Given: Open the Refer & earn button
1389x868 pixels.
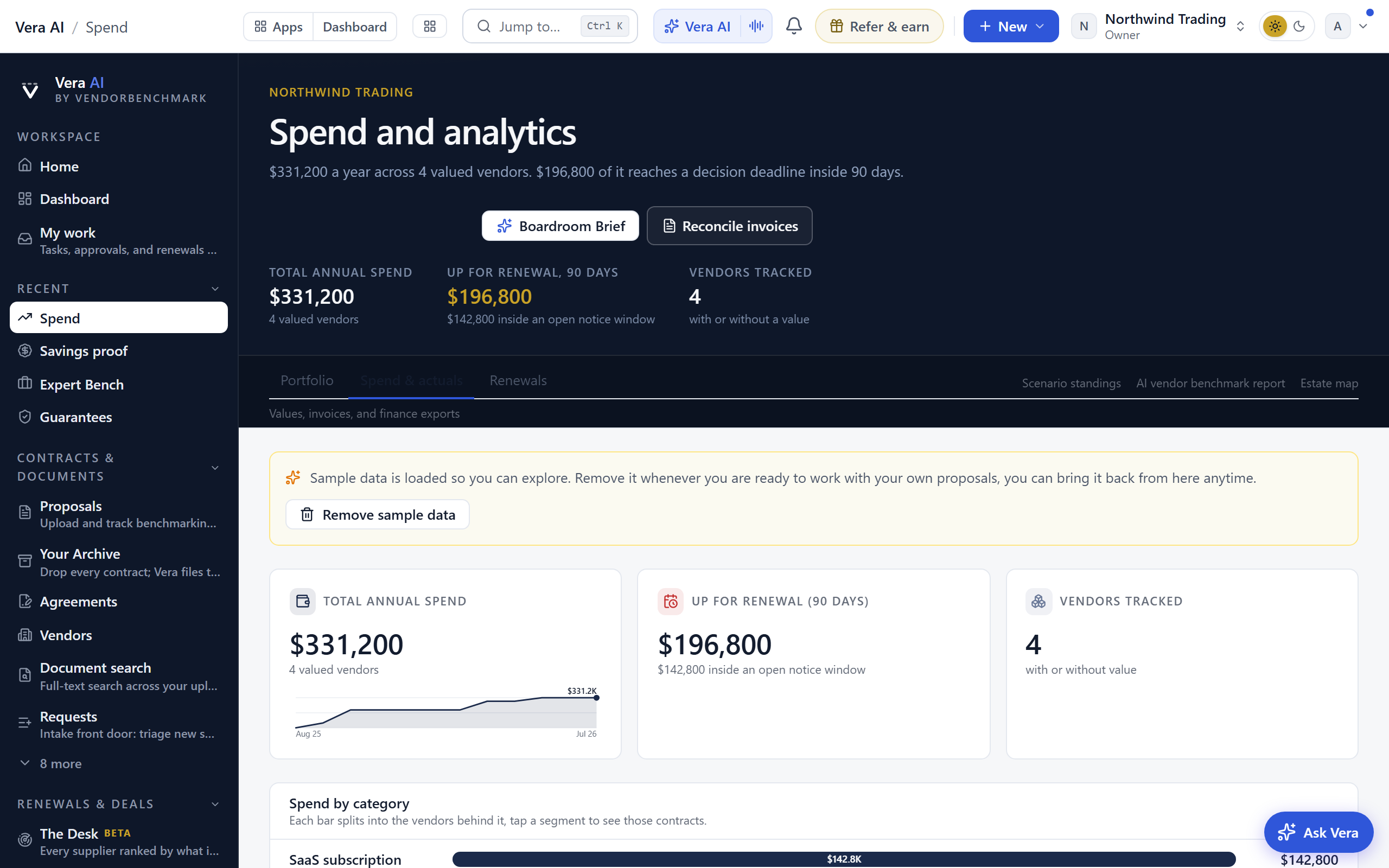Looking at the screenshot, I should tap(880, 27).
